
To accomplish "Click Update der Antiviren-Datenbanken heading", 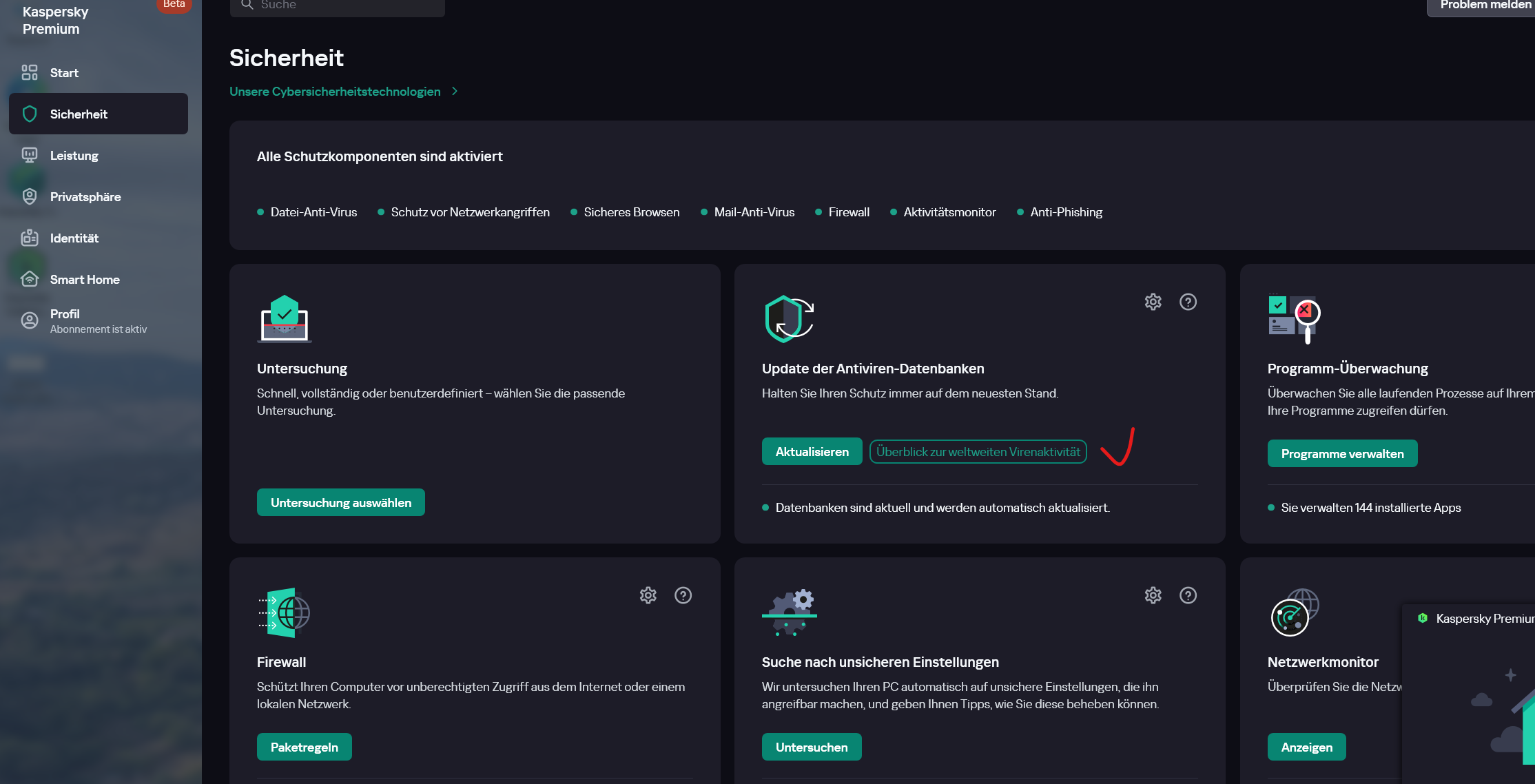I will 873,369.
